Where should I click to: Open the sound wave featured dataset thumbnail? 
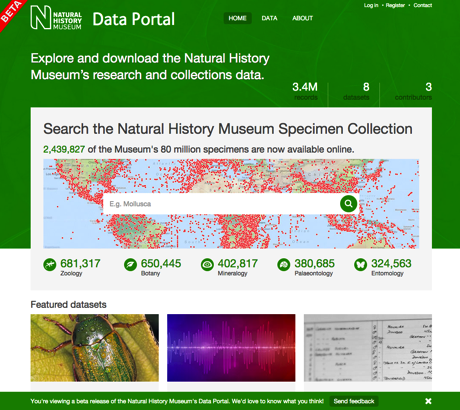[x=231, y=348]
